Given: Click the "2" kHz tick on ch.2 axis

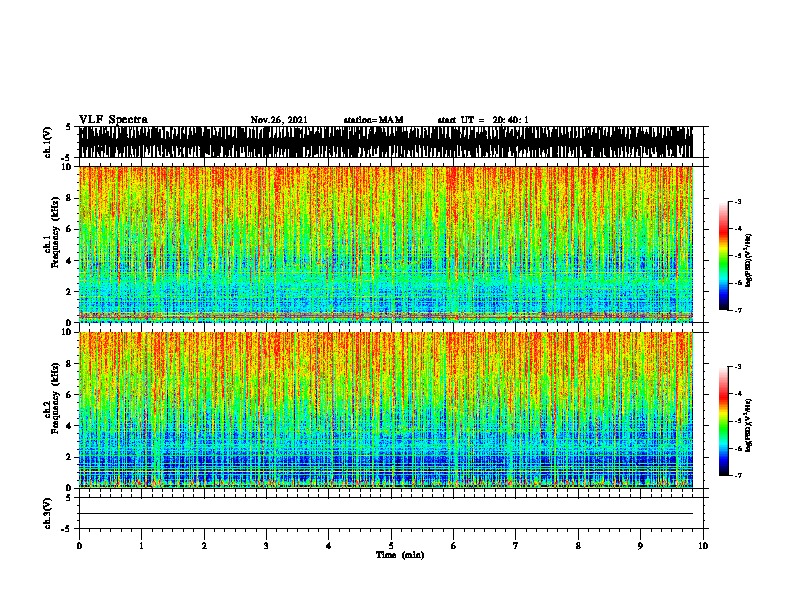Looking at the screenshot, I should (x=71, y=457).
